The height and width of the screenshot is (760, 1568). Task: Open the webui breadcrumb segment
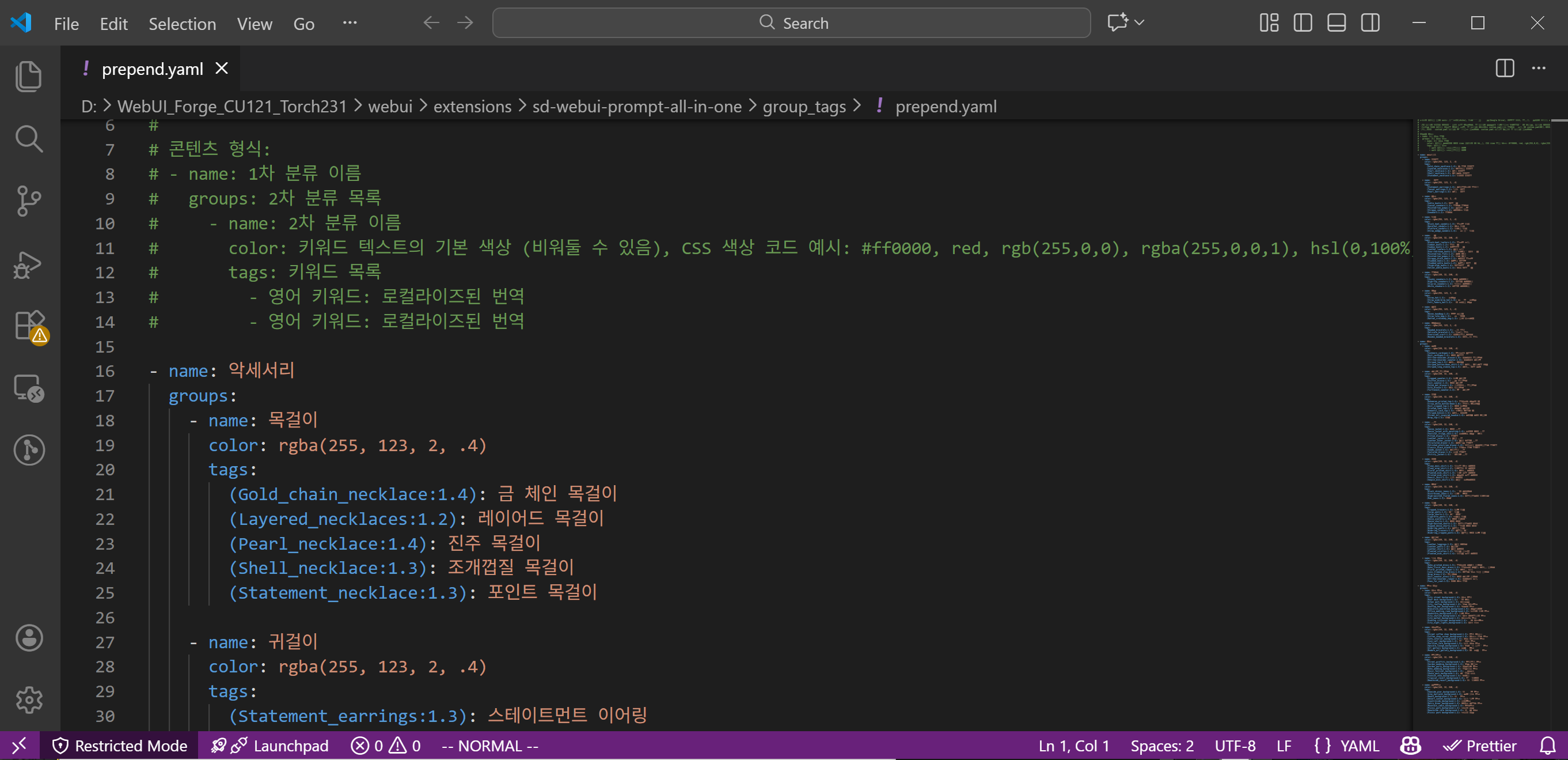pos(390,107)
